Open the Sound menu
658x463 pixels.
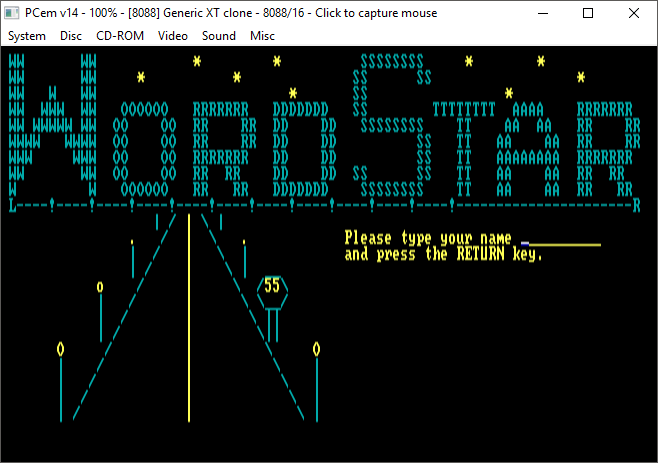[219, 36]
